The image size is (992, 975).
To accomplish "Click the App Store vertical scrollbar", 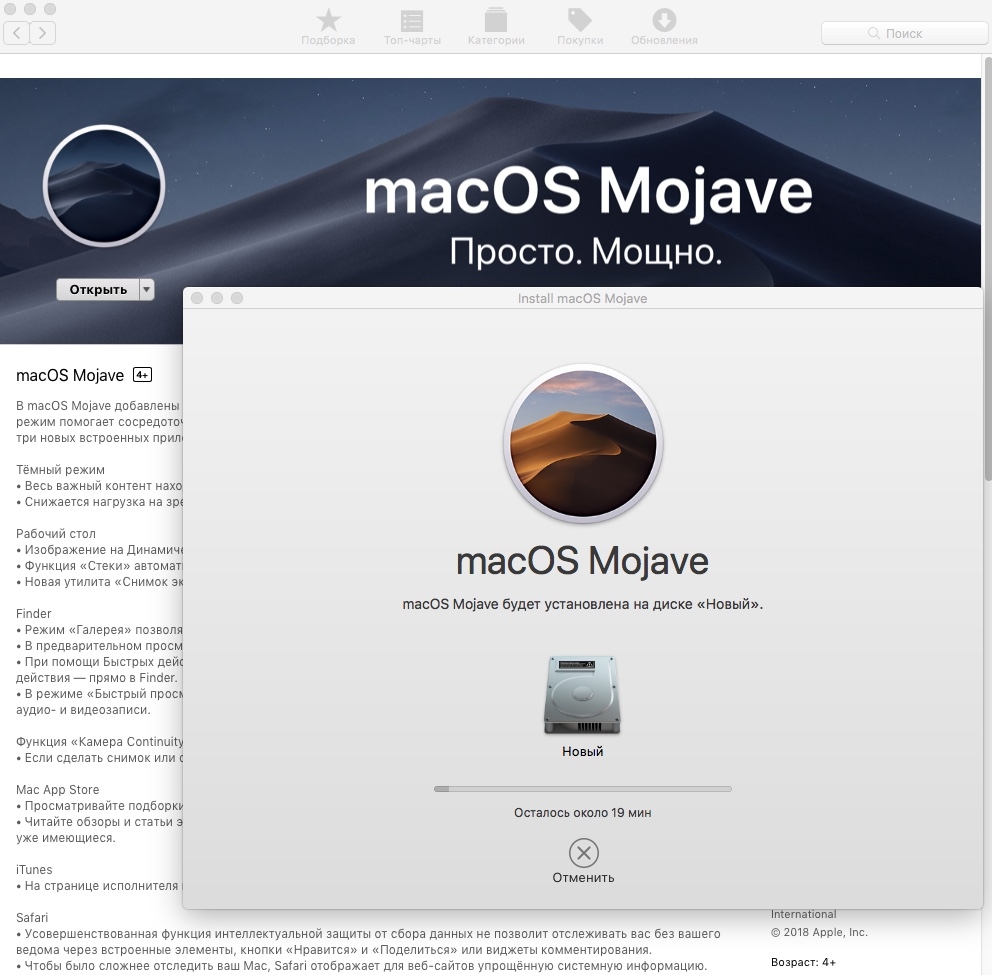I will pos(988,269).
